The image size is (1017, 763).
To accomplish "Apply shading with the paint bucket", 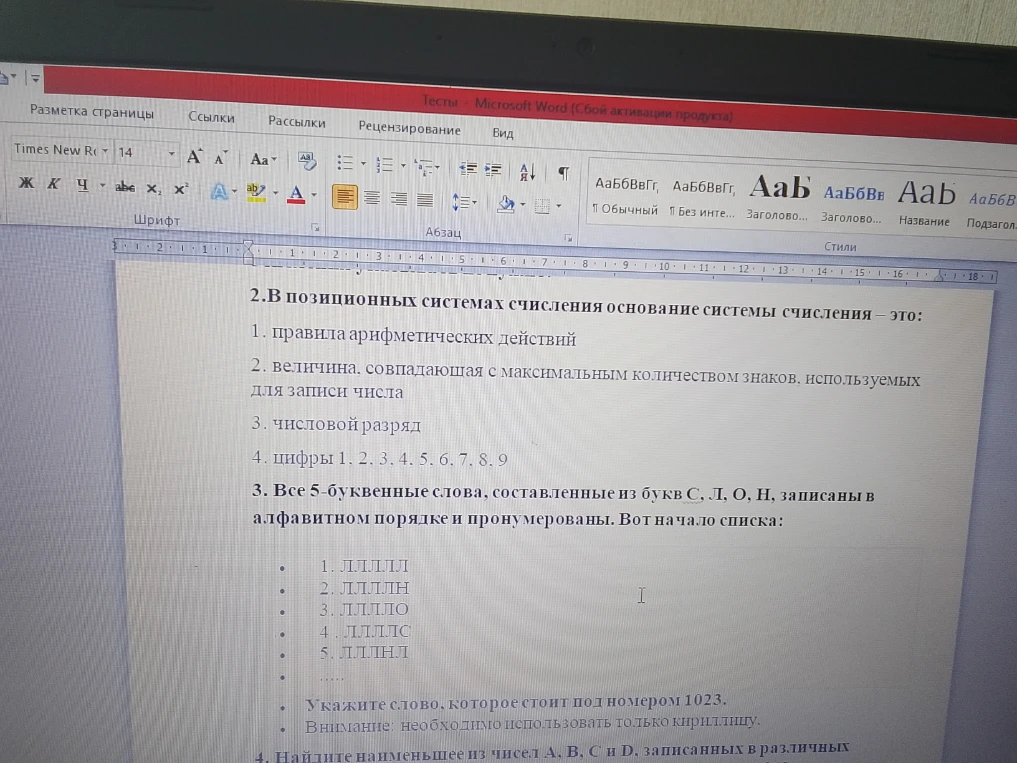I will (x=506, y=204).
